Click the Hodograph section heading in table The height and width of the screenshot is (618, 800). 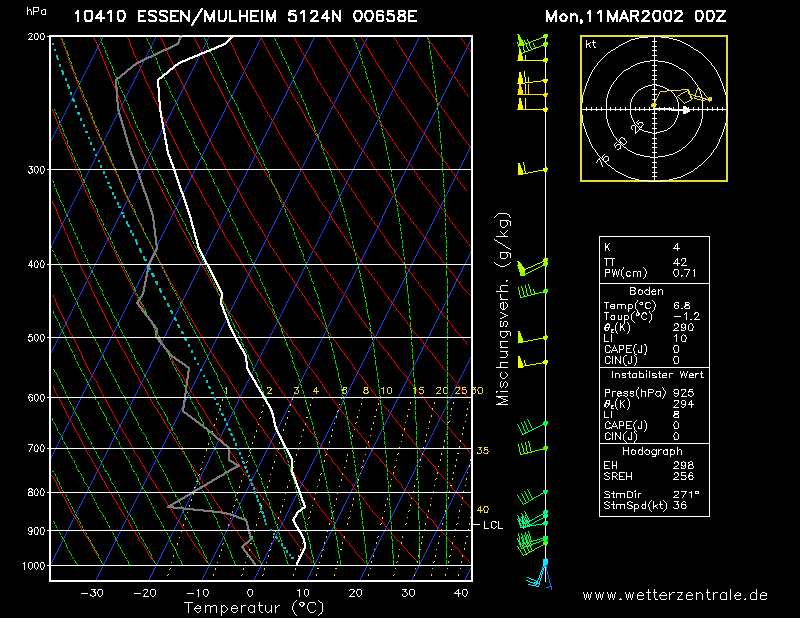pyautogui.click(x=652, y=452)
